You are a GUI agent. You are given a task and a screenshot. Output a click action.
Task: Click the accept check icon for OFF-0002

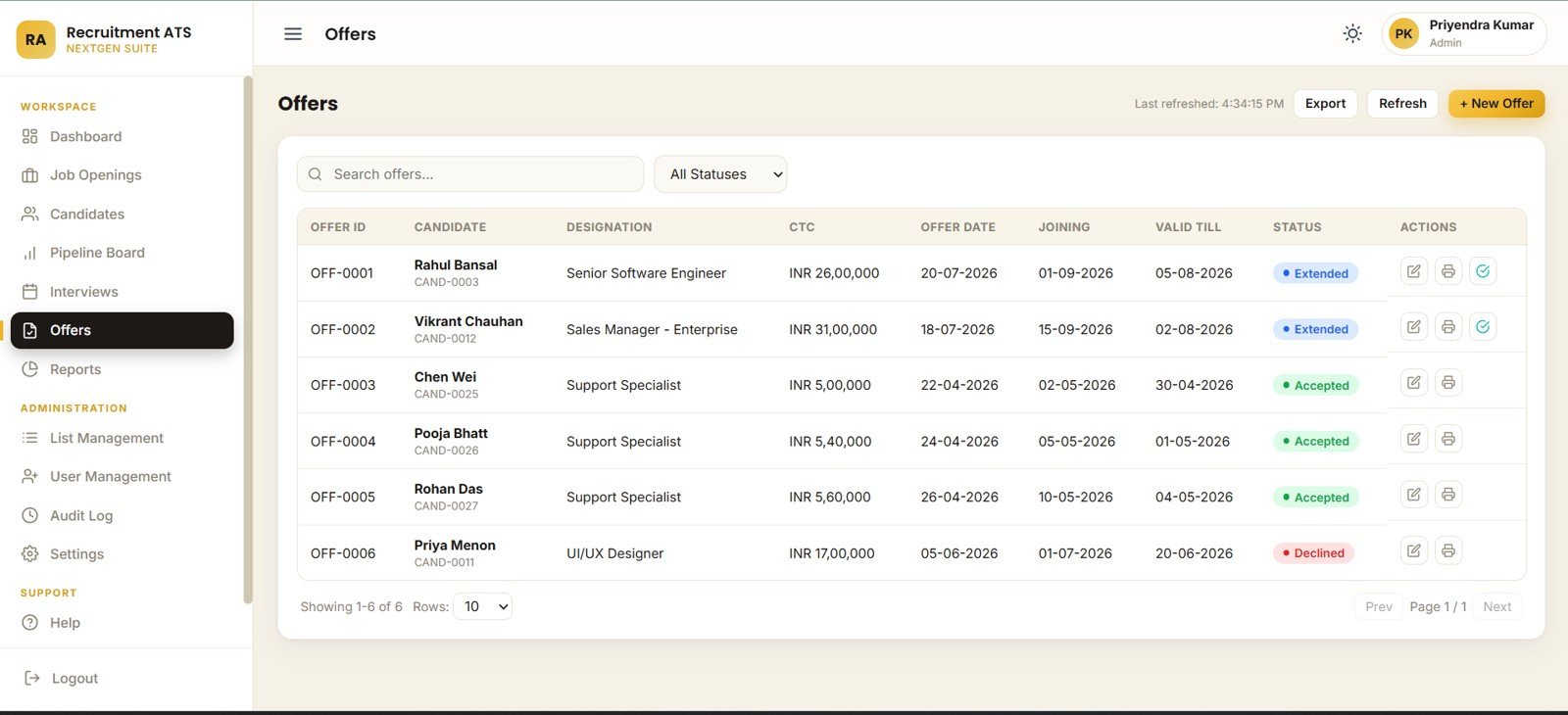coord(1483,327)
